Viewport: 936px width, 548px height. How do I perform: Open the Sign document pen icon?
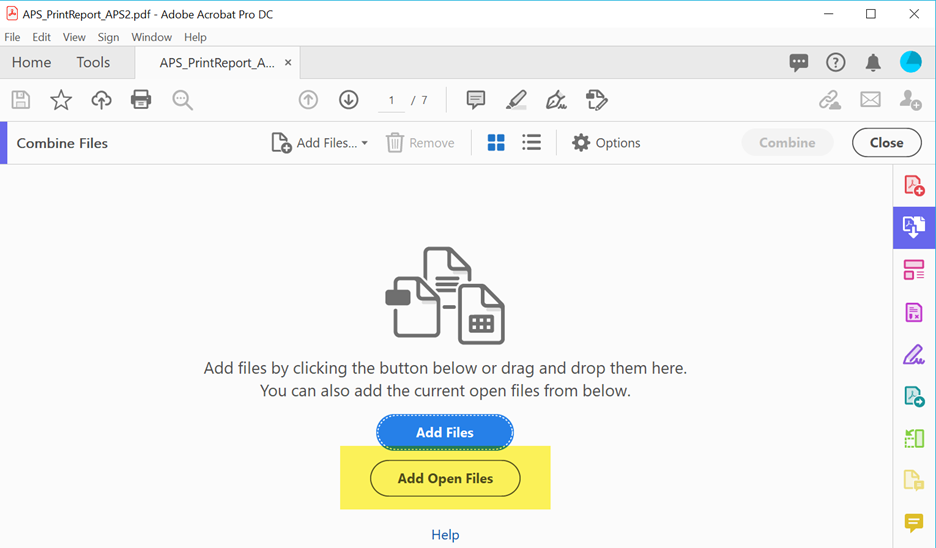[x=556, y=100]
